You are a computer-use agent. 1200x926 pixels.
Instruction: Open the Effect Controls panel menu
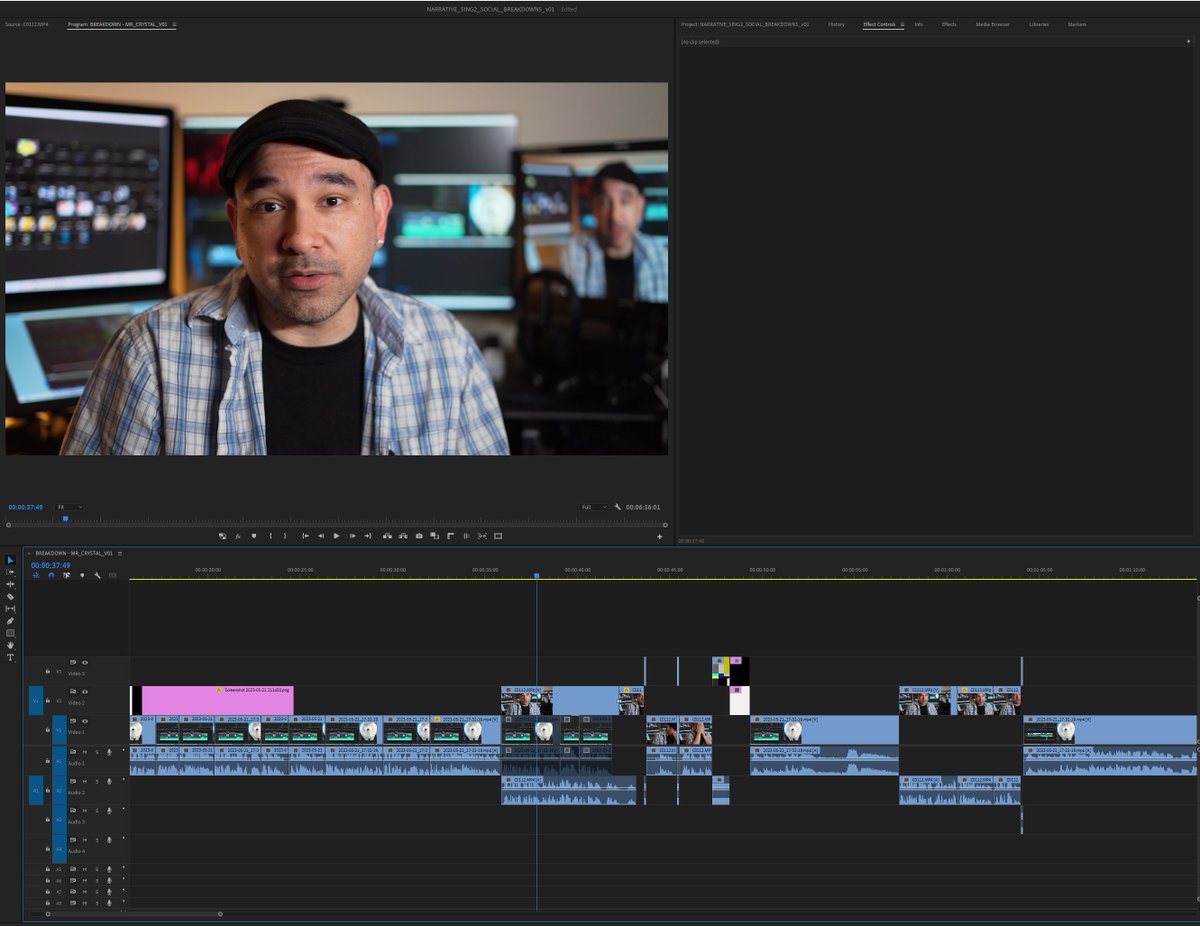(x=902, y=24)
